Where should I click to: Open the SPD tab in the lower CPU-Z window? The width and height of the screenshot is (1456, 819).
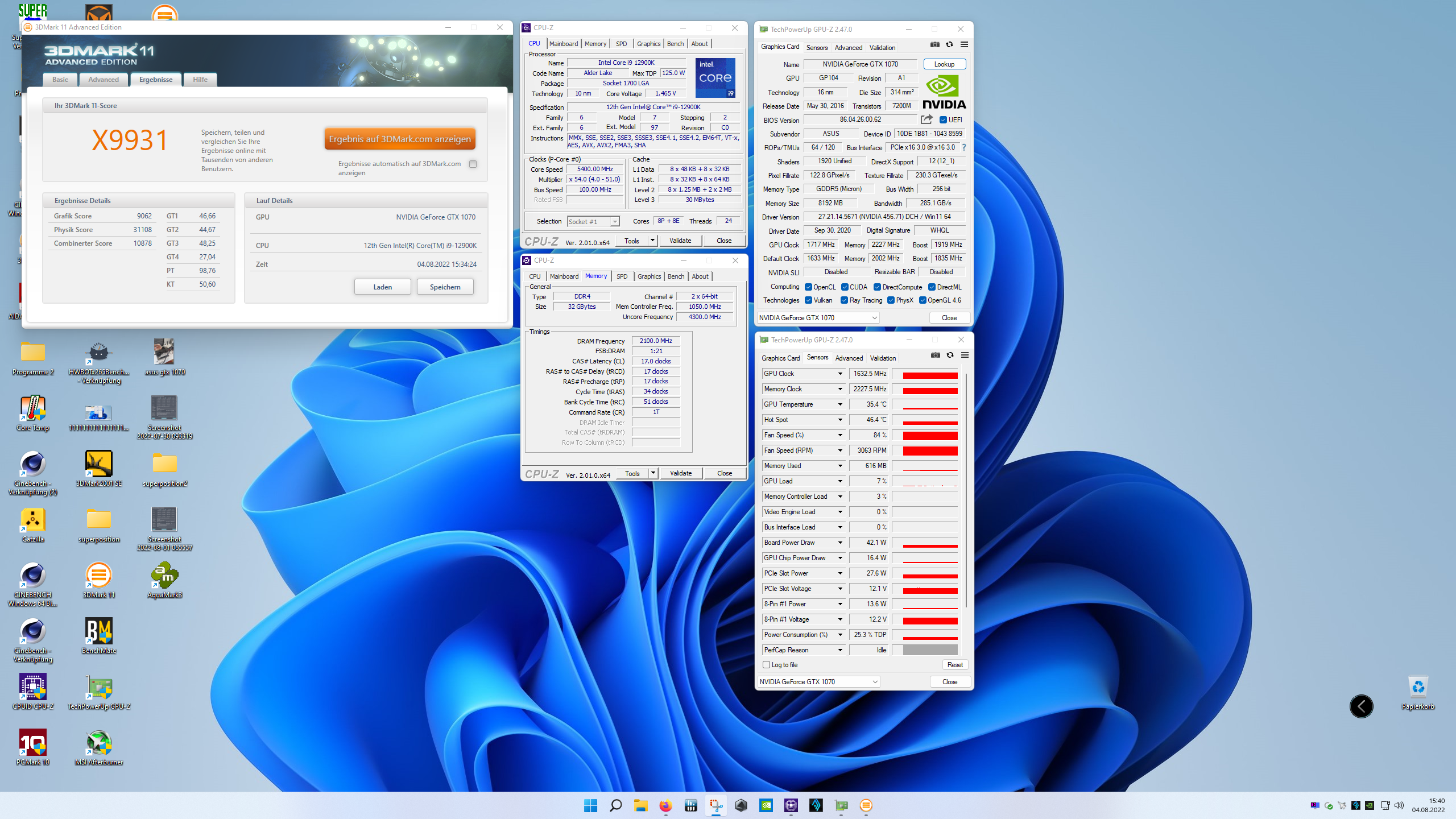coord(622,276)
